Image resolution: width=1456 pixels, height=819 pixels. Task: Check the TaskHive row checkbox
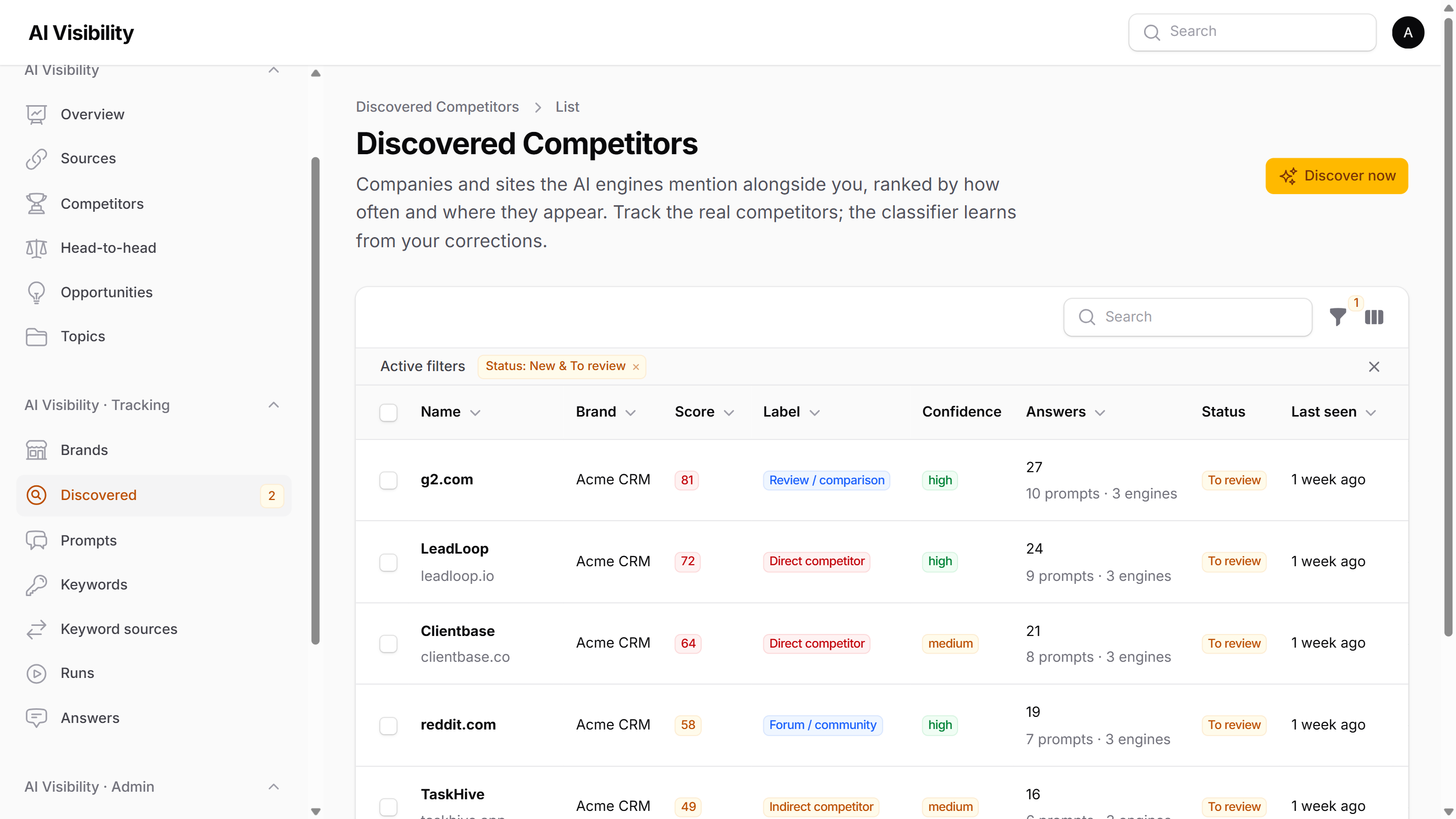[388, 807]
